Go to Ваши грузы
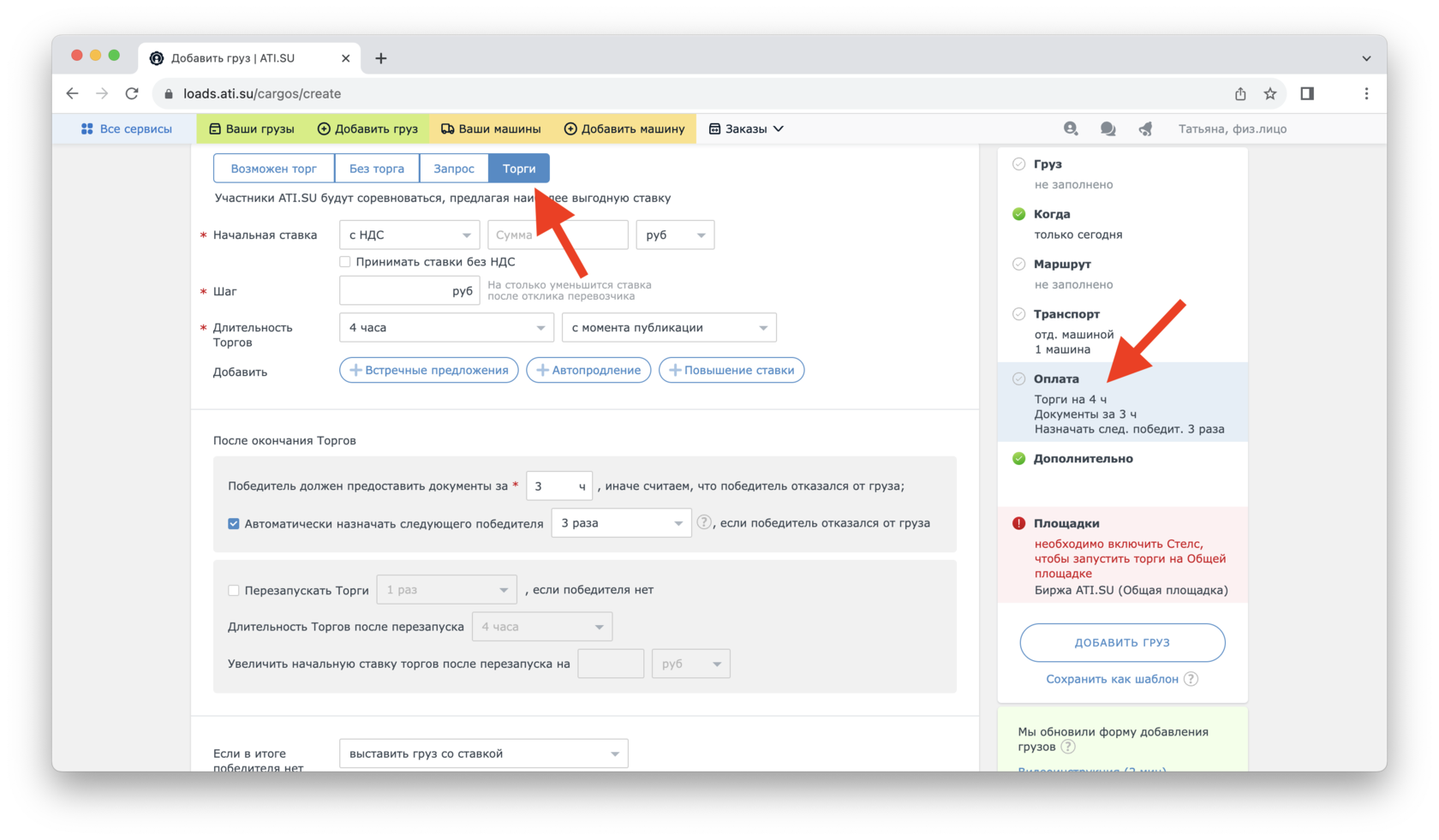Viewport: 1439px width, 840px height. (252, 128)
